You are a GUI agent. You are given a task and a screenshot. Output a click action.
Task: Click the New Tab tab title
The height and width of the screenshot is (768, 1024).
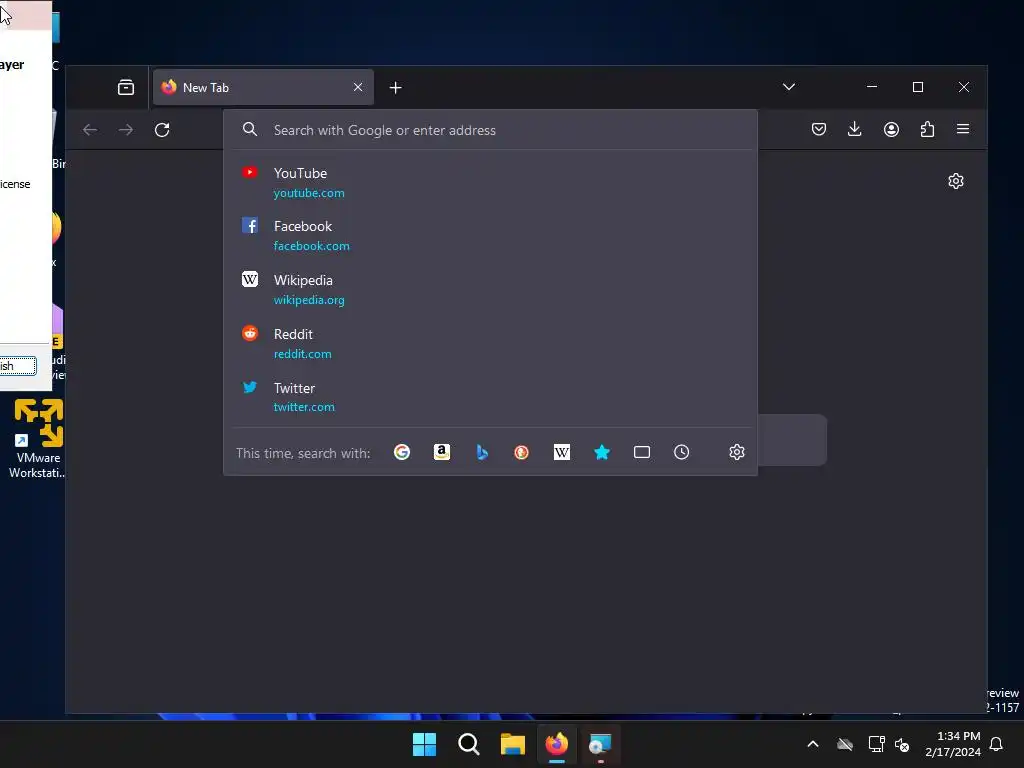pos(206,88)
